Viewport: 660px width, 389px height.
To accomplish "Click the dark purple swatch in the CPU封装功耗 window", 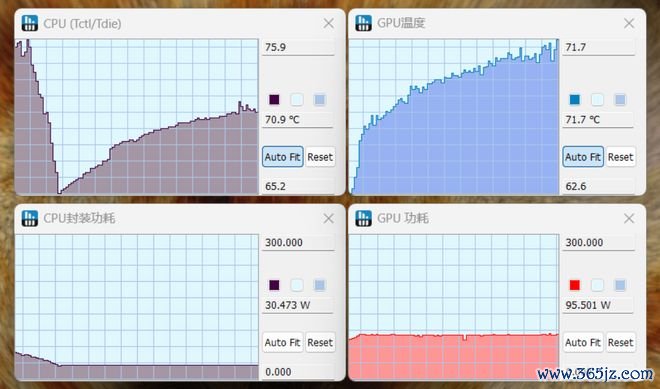I will (274, 285).
